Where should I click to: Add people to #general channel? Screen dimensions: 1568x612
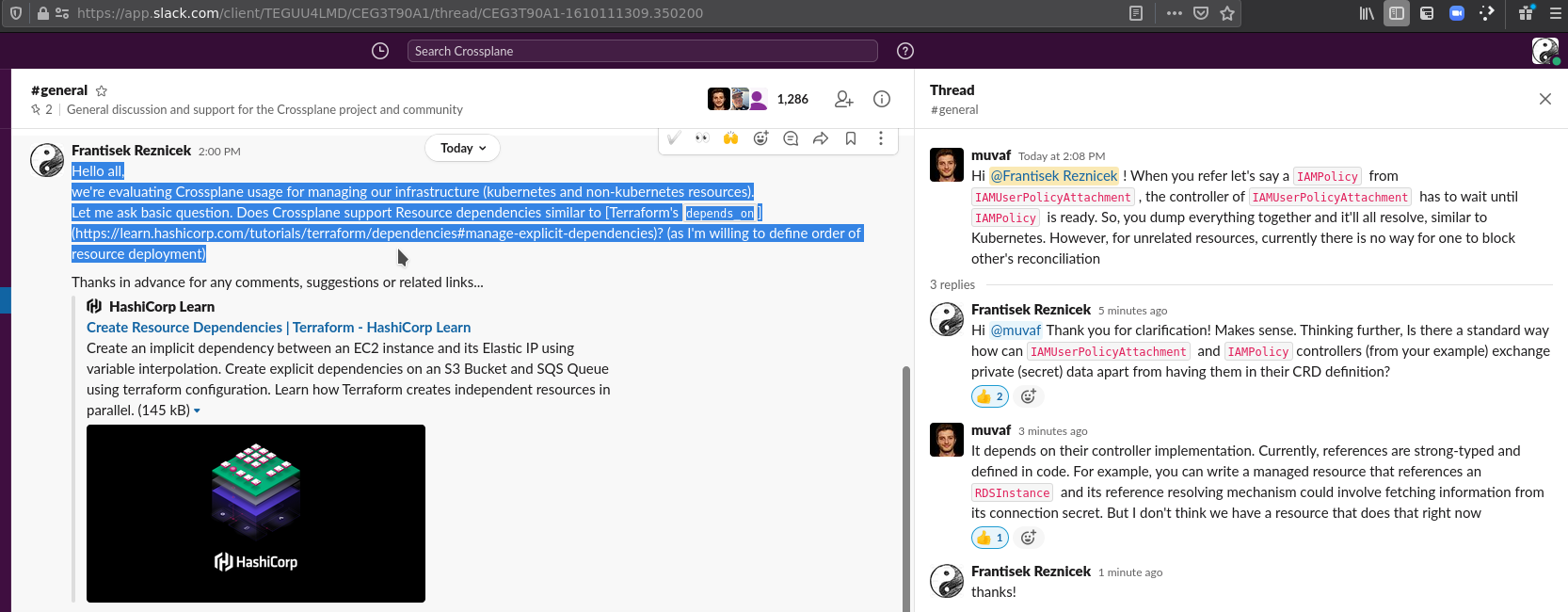tap(844, 99)
